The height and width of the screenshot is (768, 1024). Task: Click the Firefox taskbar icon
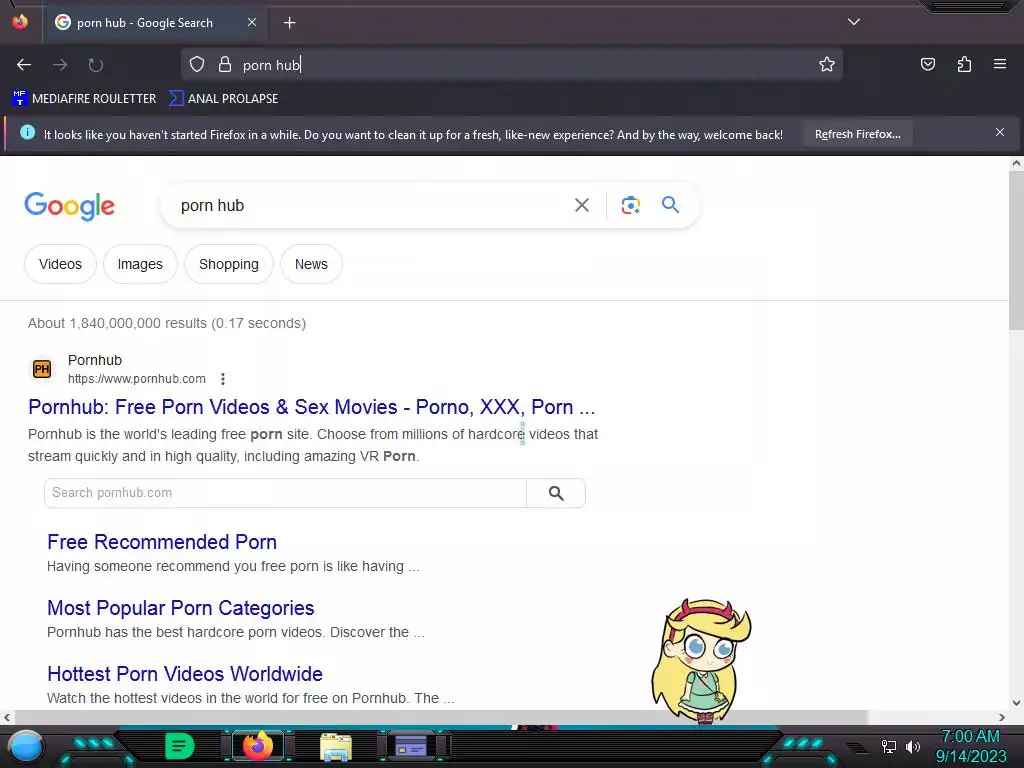point(258,746)
